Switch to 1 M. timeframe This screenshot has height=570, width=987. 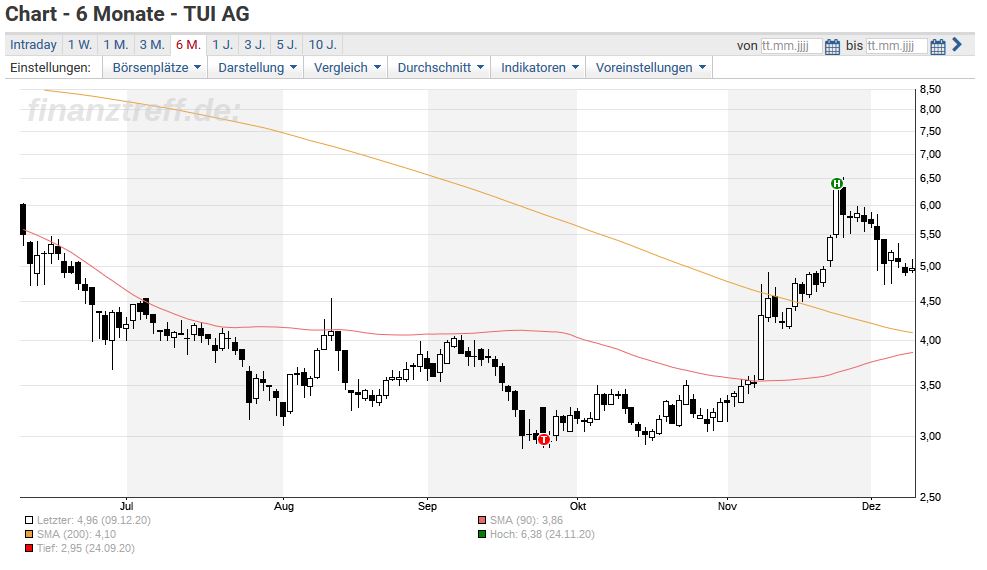(x=116, y=45)
